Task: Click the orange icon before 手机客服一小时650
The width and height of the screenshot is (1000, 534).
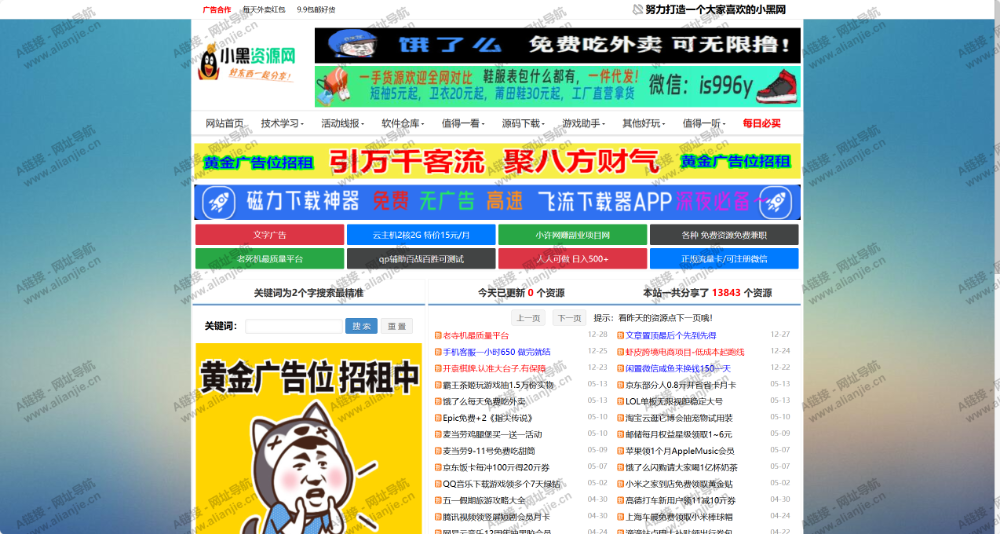Action: [438, 352]
